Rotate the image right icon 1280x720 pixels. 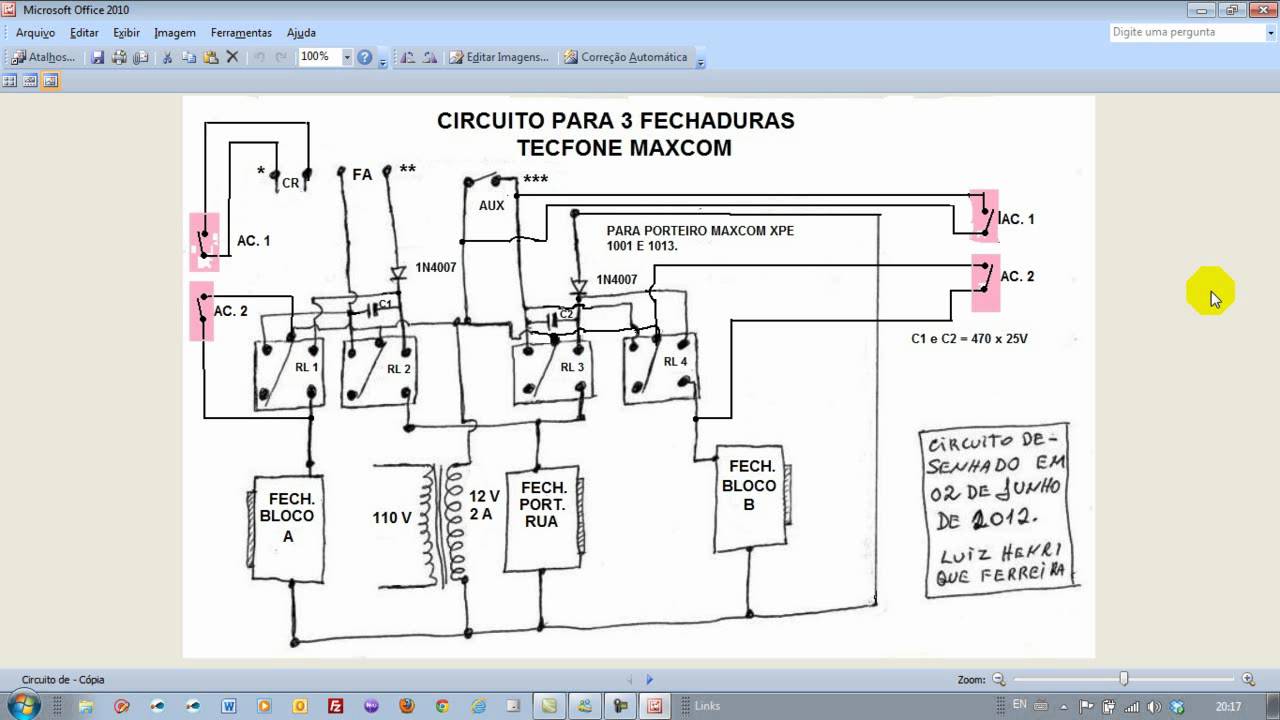point(429,57)
